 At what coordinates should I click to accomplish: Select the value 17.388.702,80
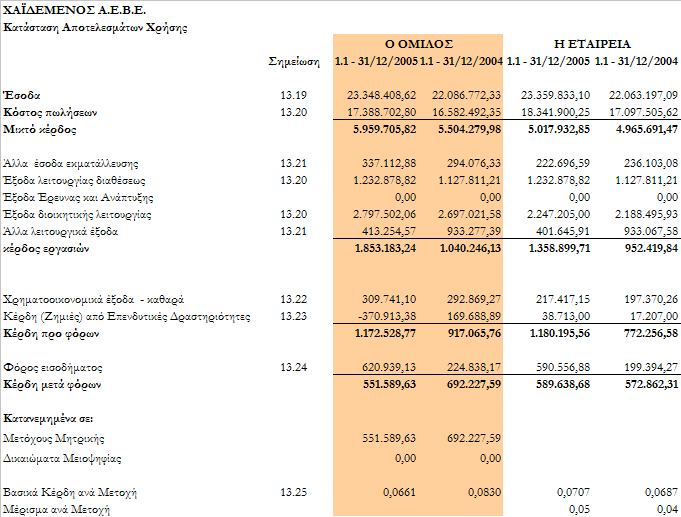pyautogui.click(x=381, y=113)
